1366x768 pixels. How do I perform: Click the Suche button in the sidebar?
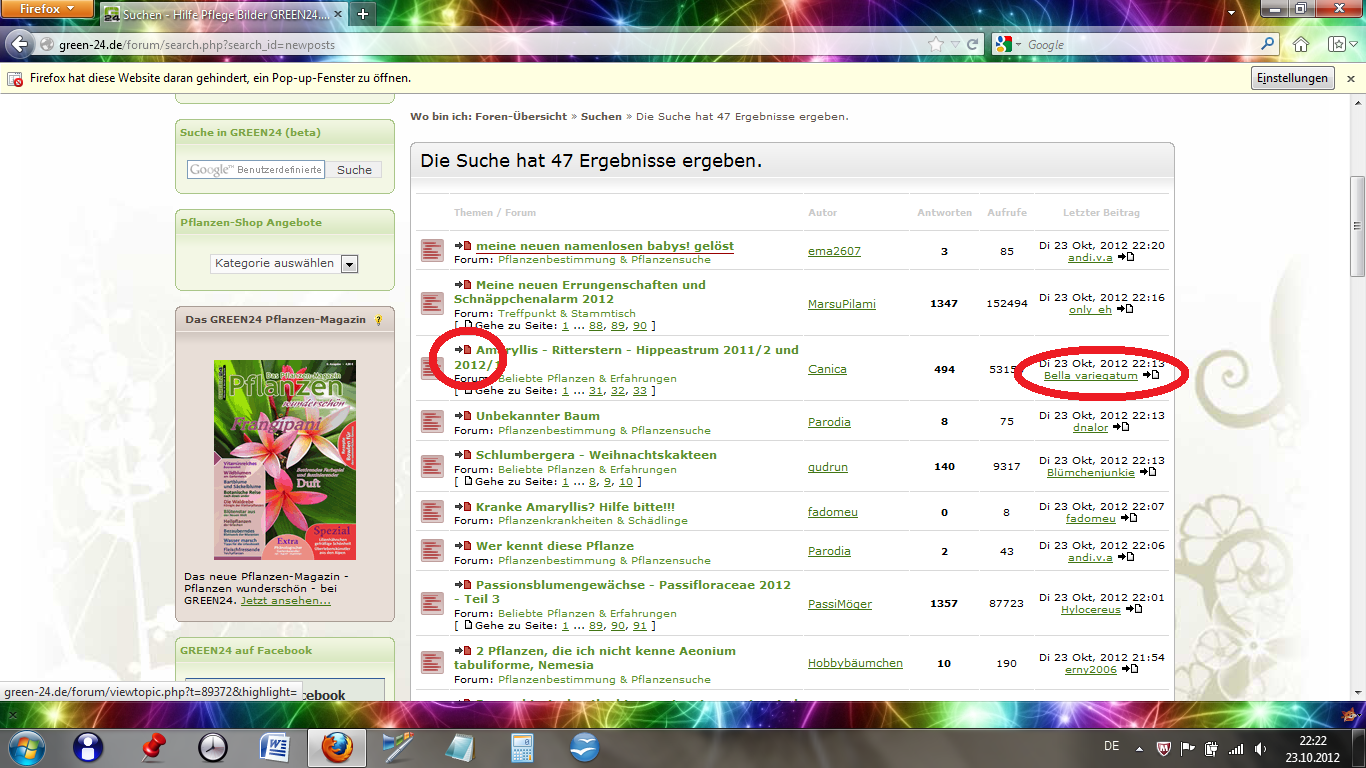point(354,170)
